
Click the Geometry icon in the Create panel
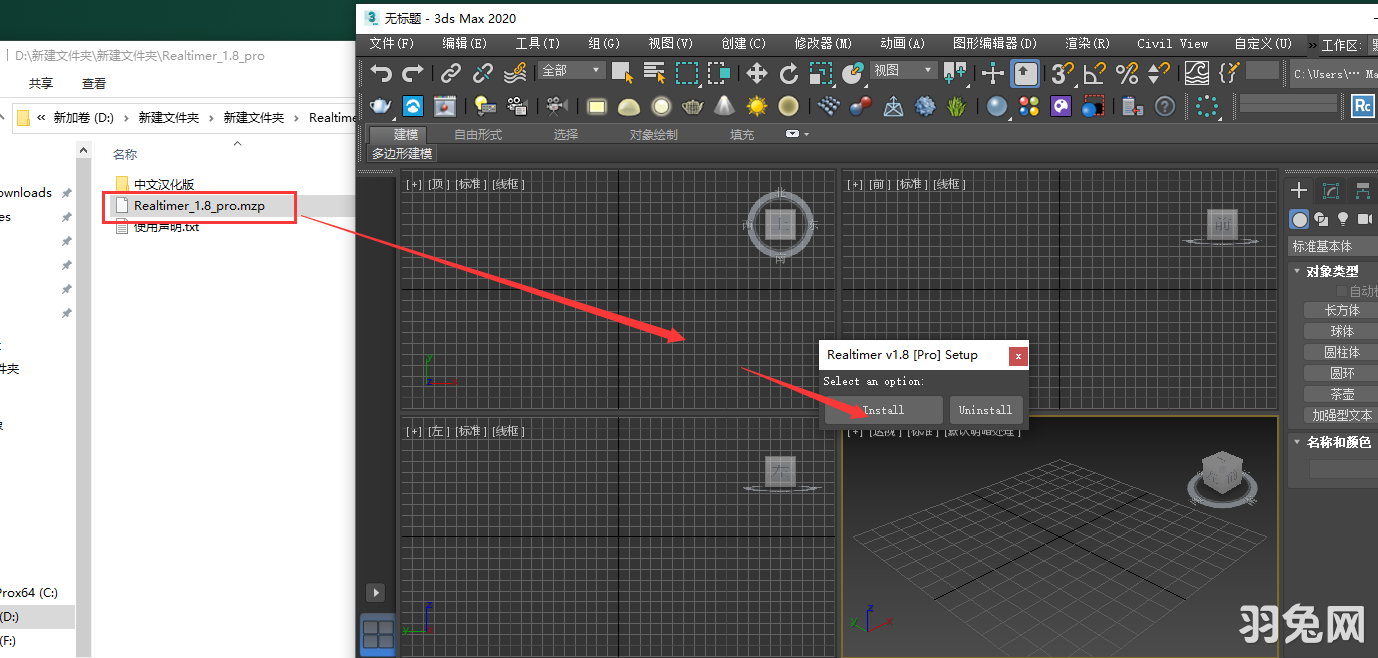pos(1298,219)
